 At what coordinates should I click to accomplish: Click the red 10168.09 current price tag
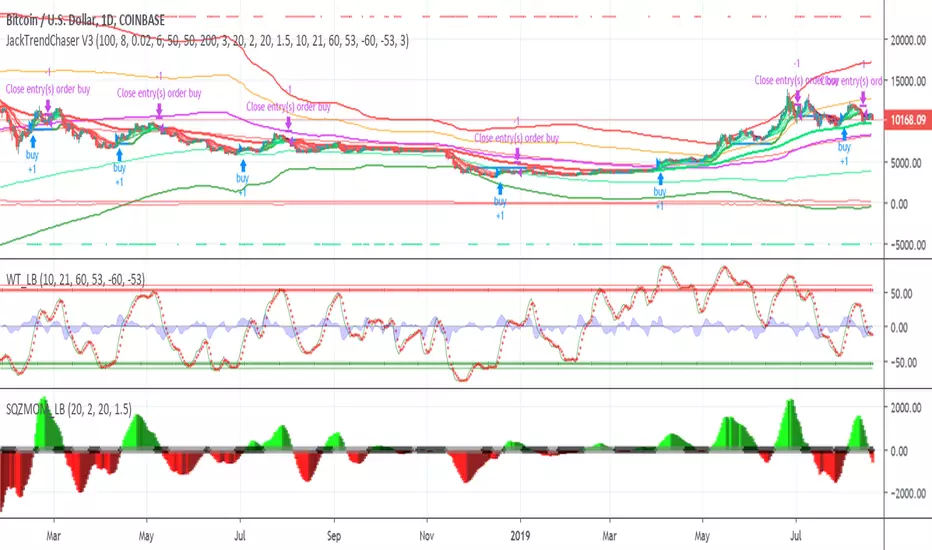[x=907, y=120]
